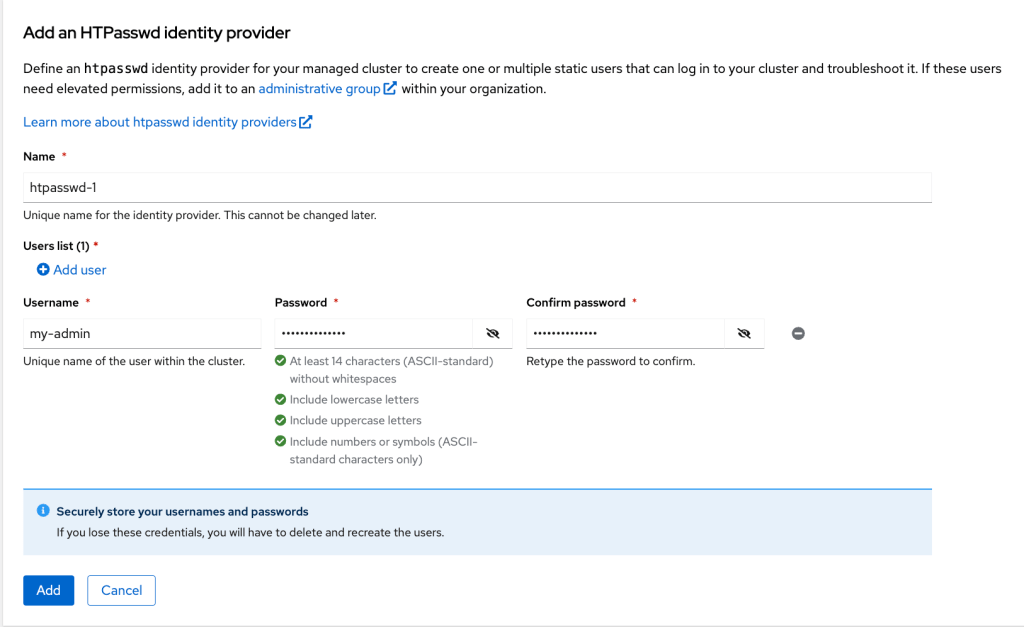Click green check beside 'Include lowercase letters'

point(280,400)
